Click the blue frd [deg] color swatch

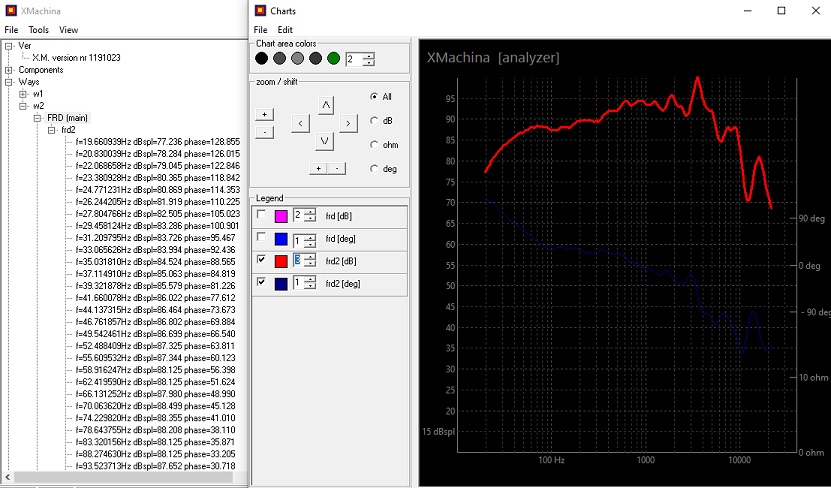coord(281,239)
